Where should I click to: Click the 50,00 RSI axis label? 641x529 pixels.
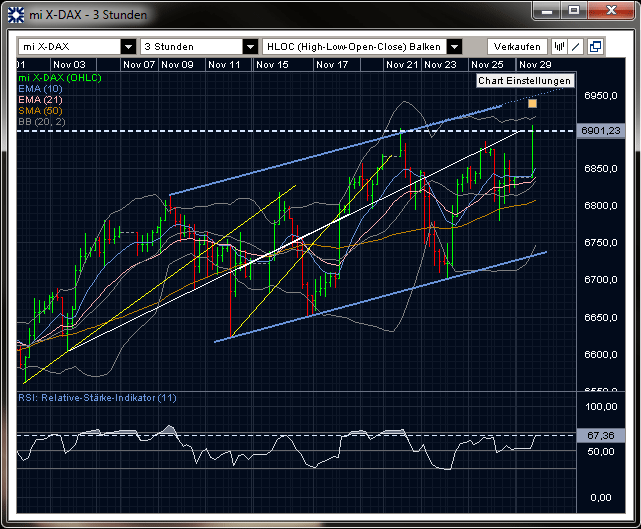(x=601, y=452)
